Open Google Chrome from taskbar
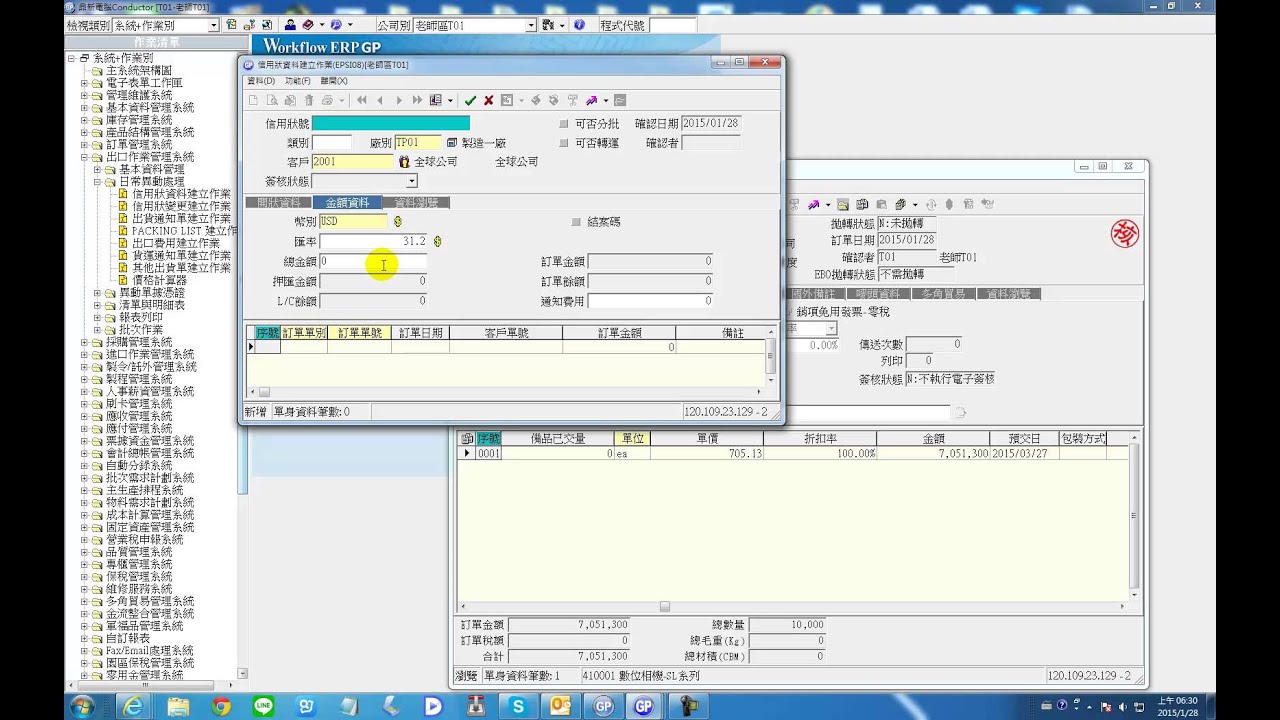 click(x=220, y=706)
